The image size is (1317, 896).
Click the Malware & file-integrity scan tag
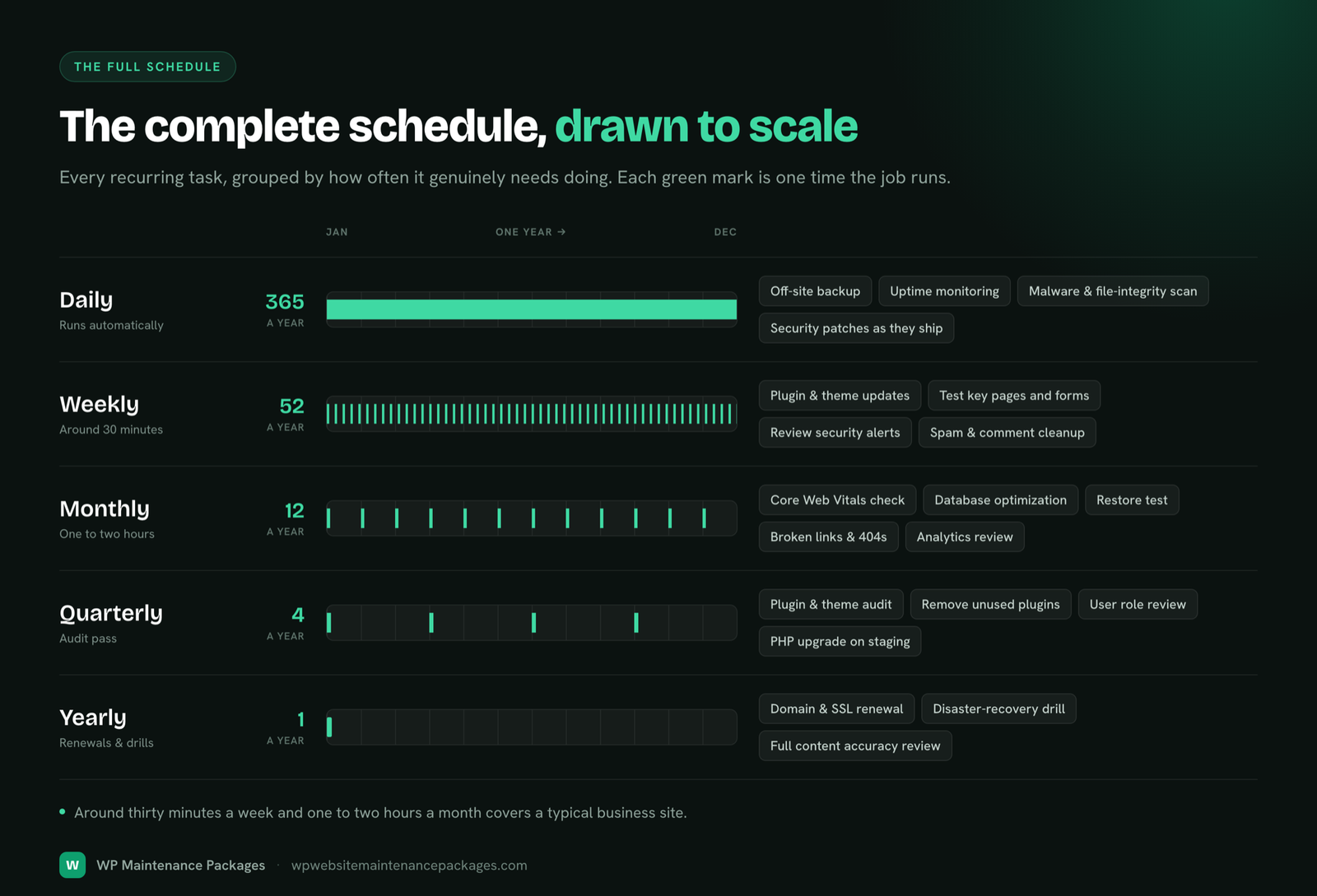[1113, 291]
